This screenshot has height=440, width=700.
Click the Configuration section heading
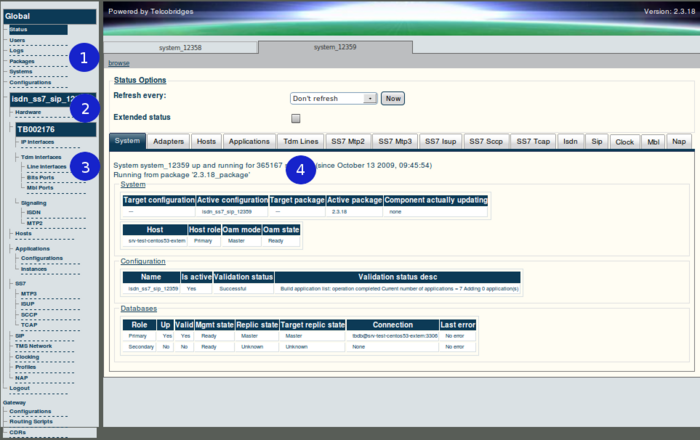[x=143, y=262]
